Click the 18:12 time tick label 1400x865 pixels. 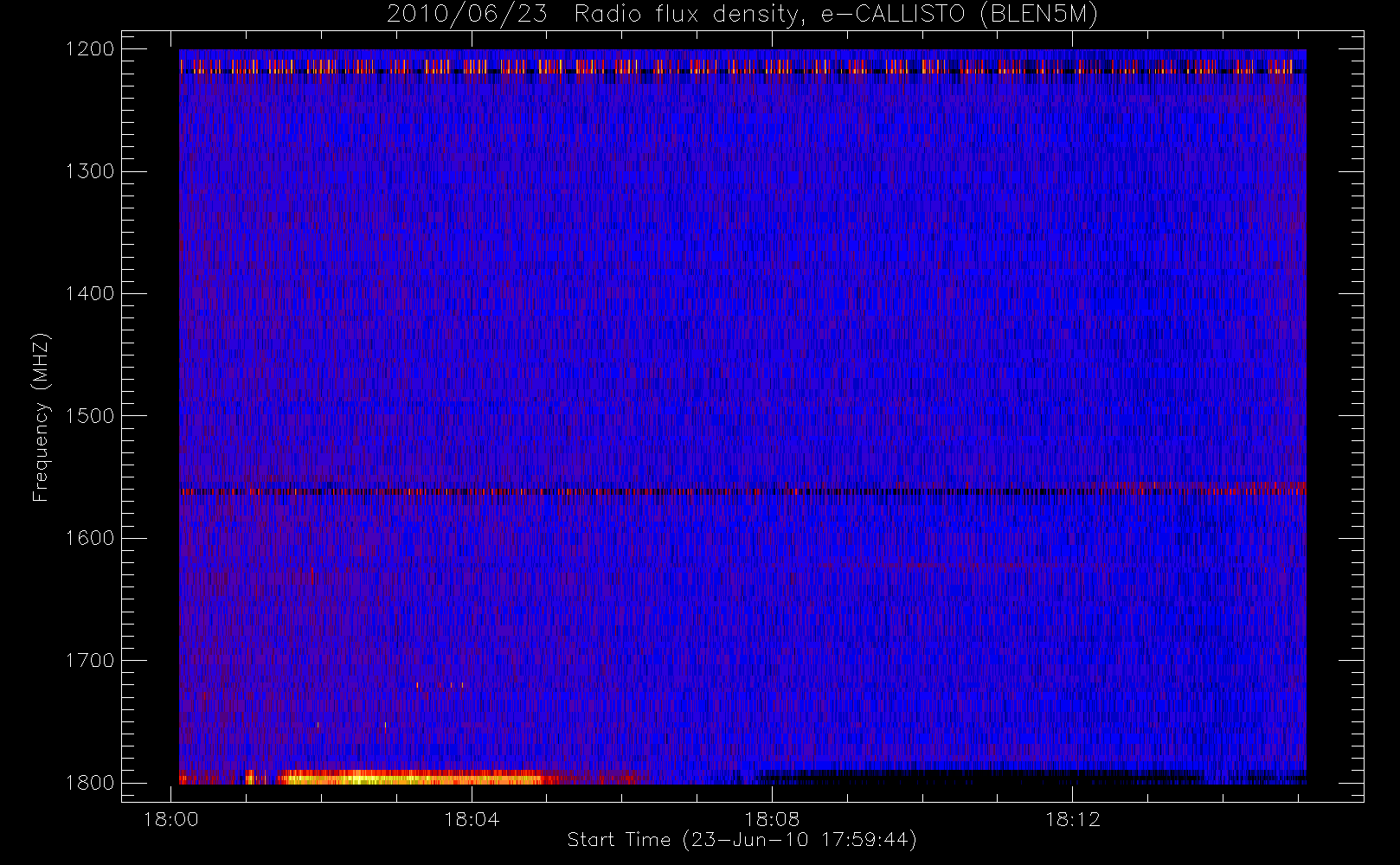click(x=1072, y=819)
